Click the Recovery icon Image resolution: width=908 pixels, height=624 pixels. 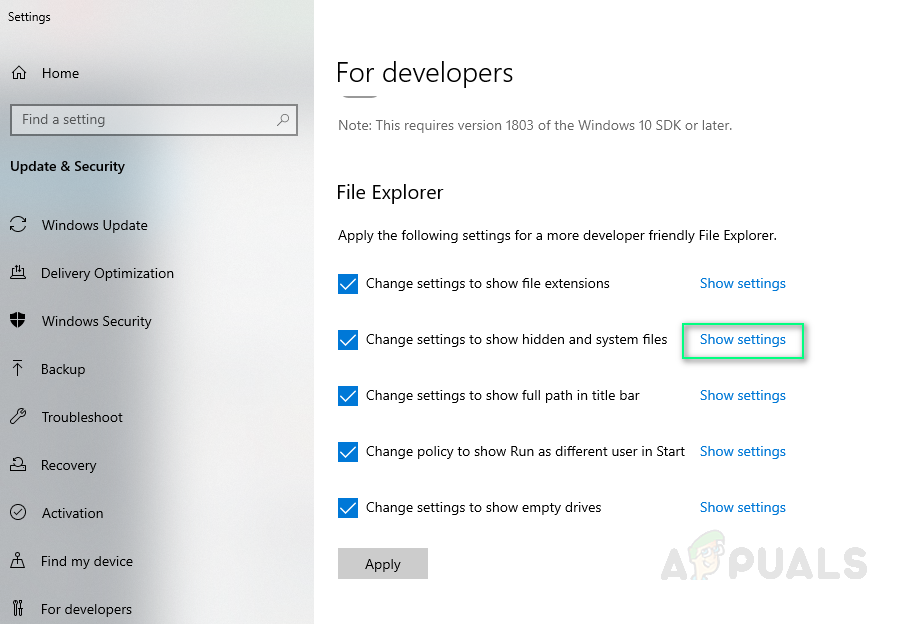coord(19,465)
